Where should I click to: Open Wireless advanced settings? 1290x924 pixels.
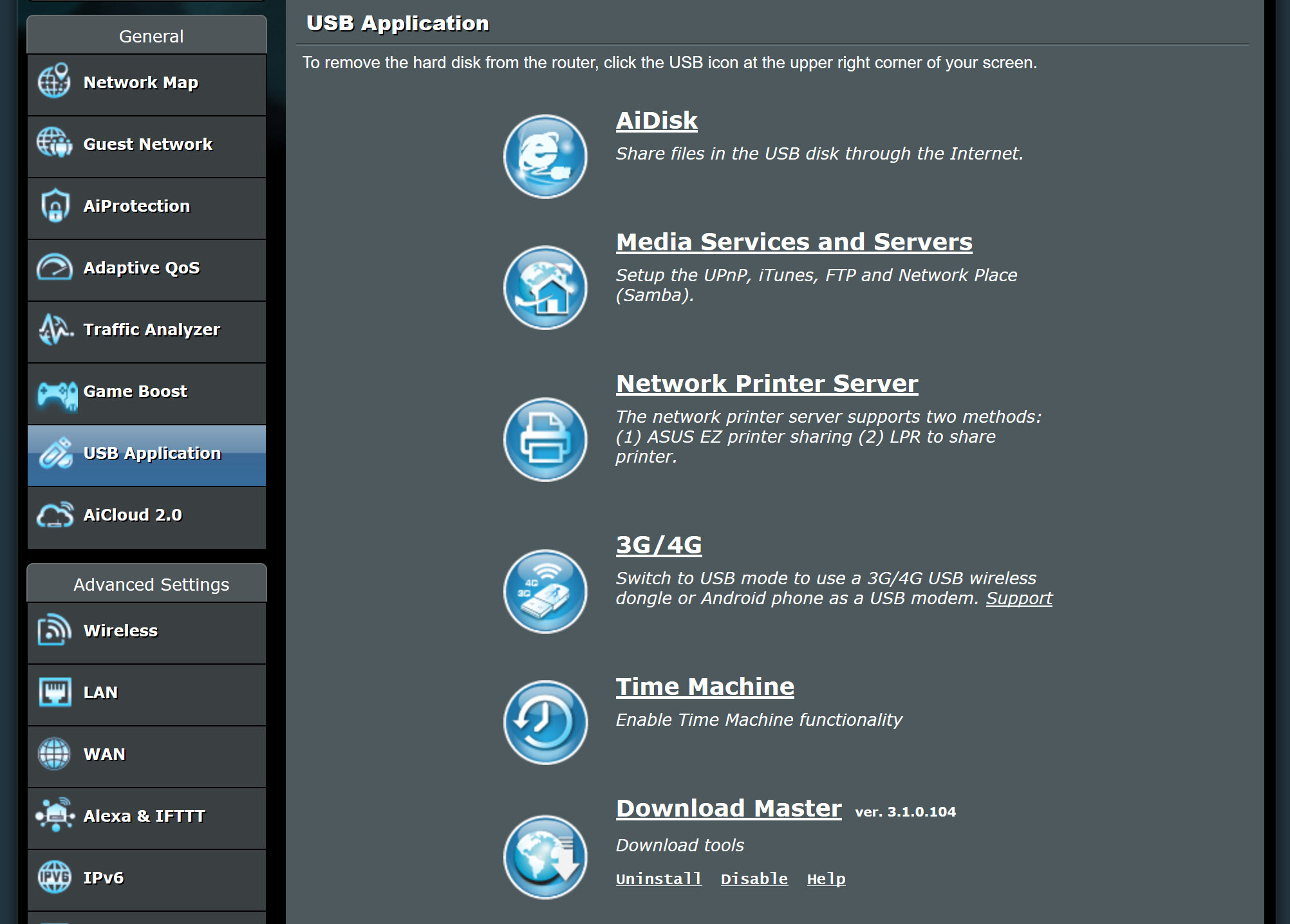147,633
